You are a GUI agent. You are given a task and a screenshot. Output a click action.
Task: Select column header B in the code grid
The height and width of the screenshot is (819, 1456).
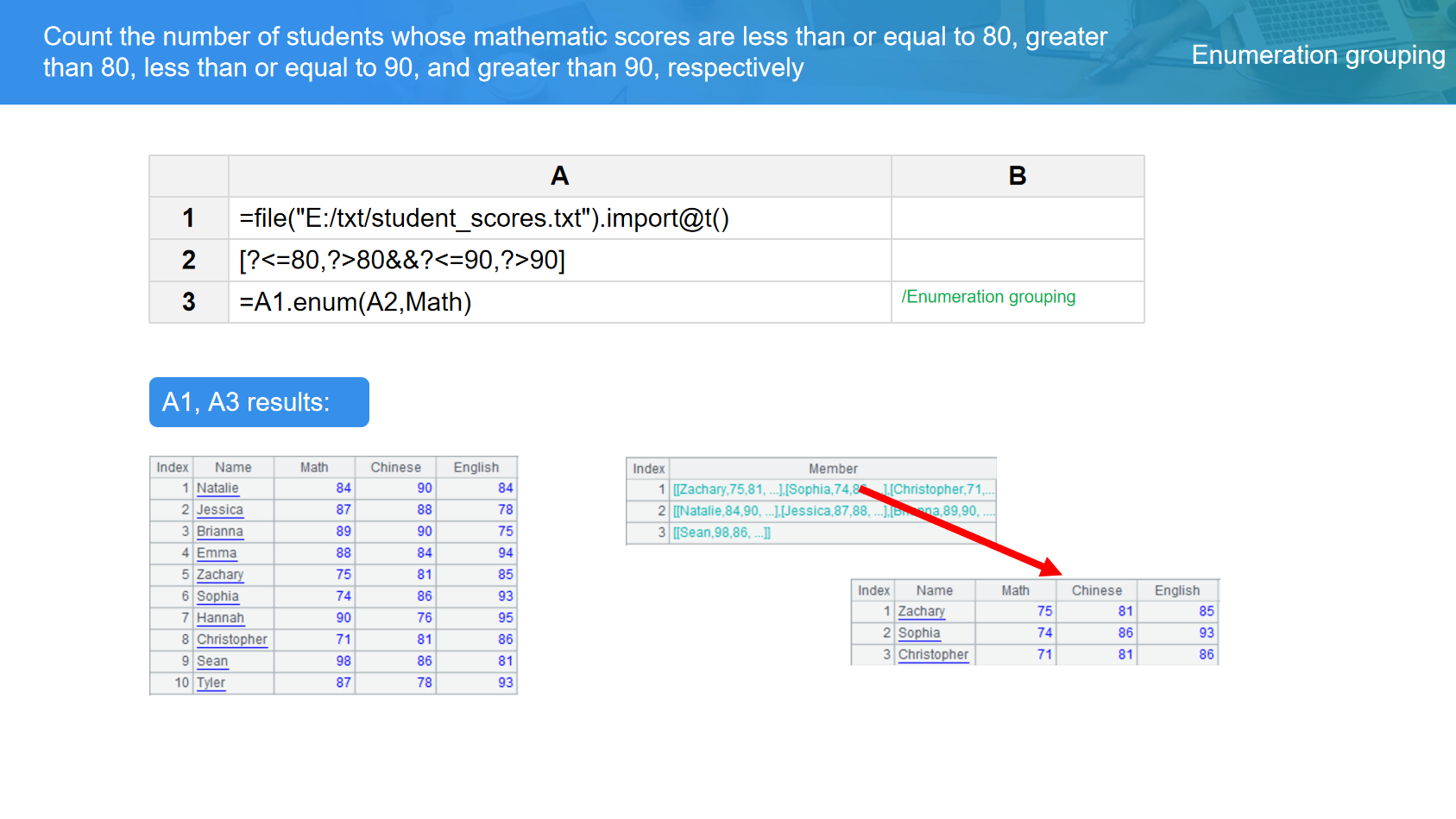point(1017,176)
